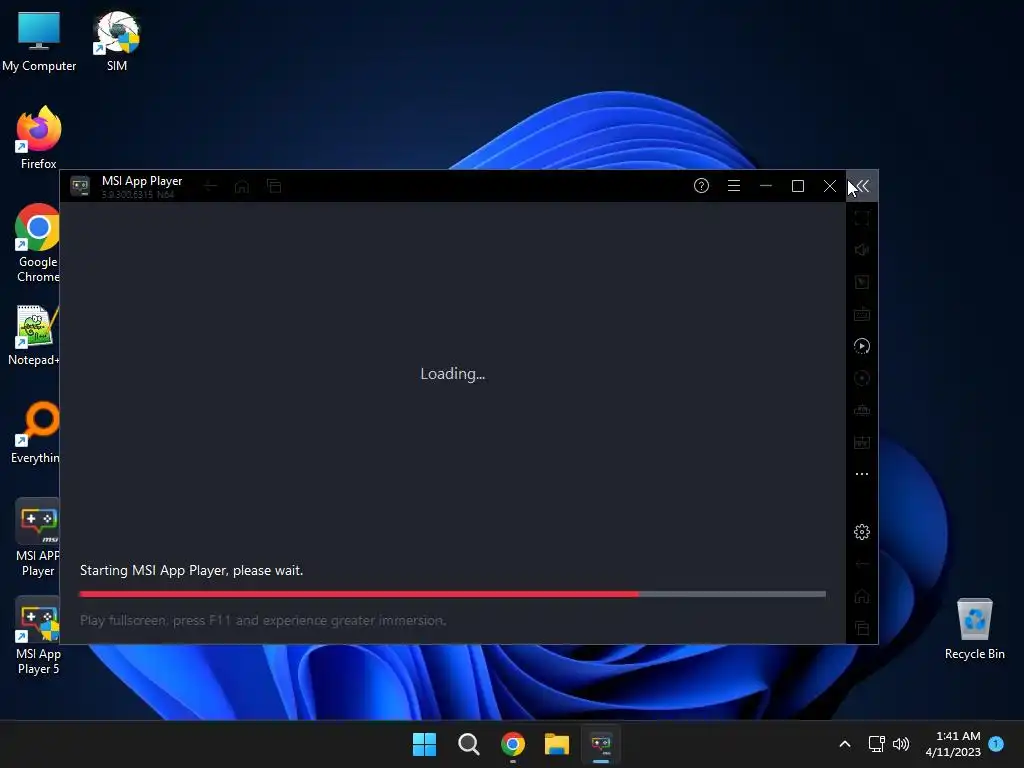Screen dimensions: 1024x768
Task: Open settings gear in MSI App Player sidebar
Action: [862, 532]
